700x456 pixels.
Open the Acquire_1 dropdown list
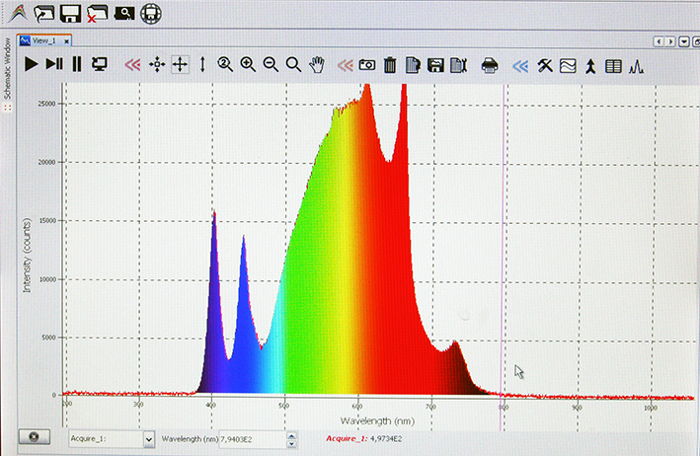(150, 438)
